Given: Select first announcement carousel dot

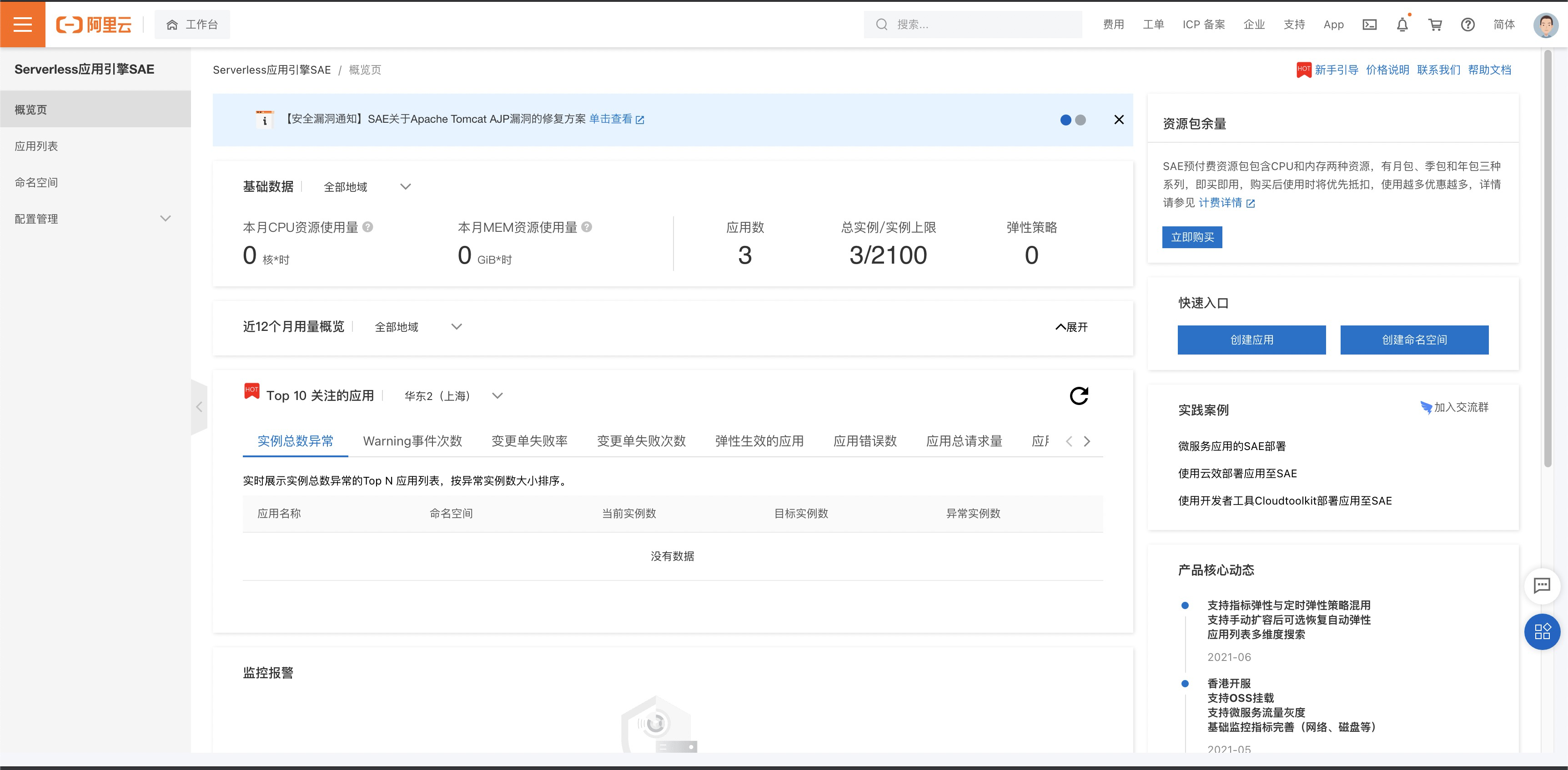Looking at the screenshot, I should (1065, 120).
